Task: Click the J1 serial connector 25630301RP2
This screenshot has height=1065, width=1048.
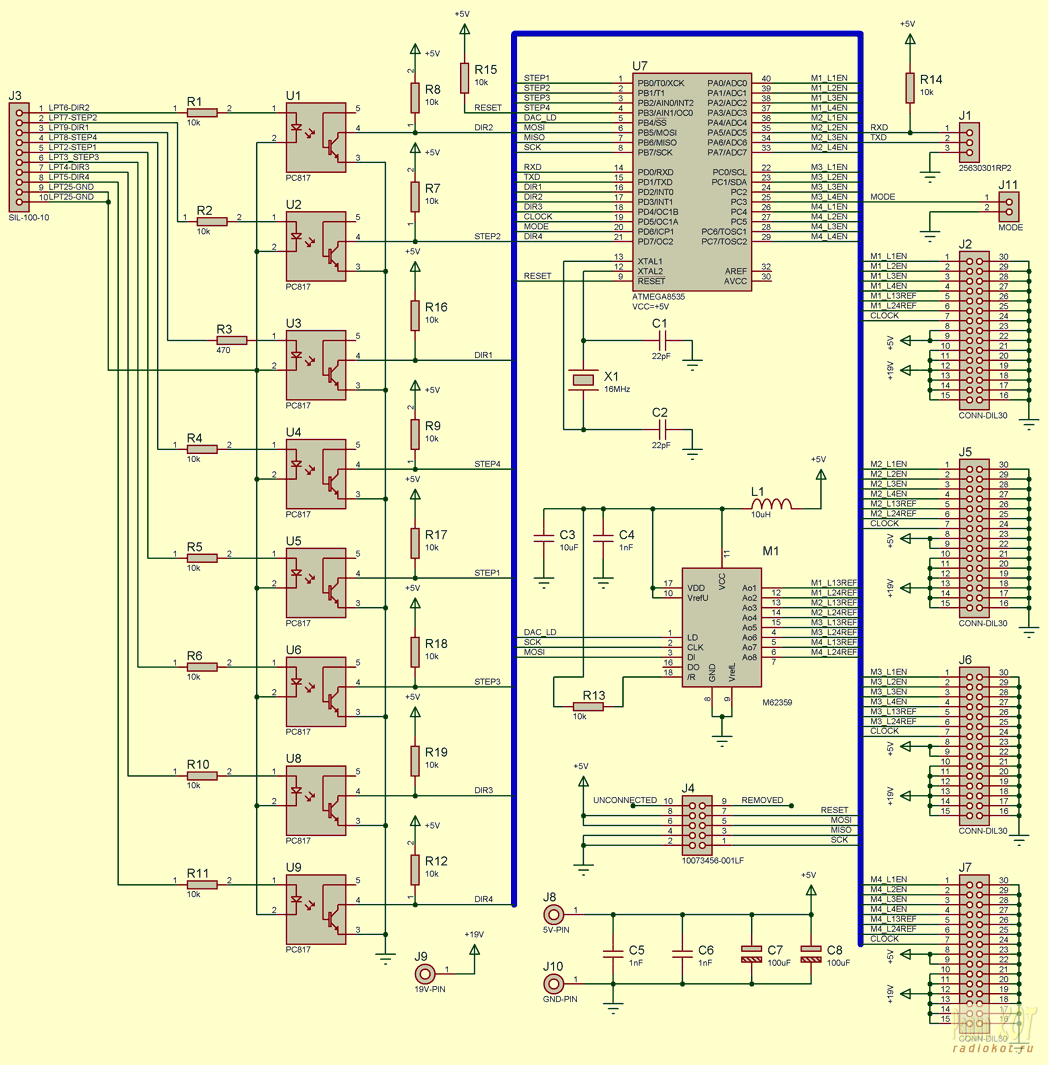Action: click(969, 143)
